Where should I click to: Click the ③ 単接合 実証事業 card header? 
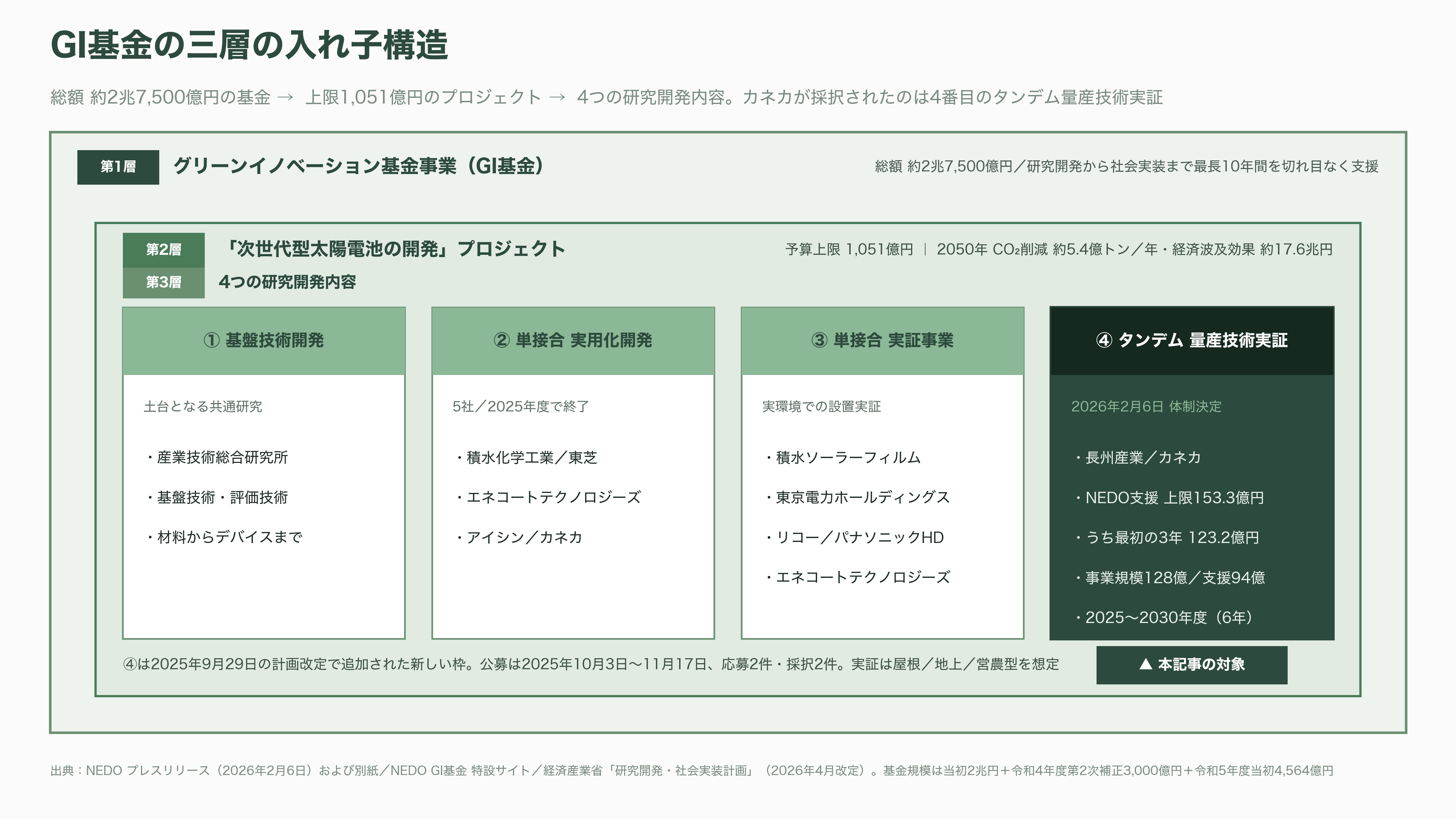[x=882, y=341]
